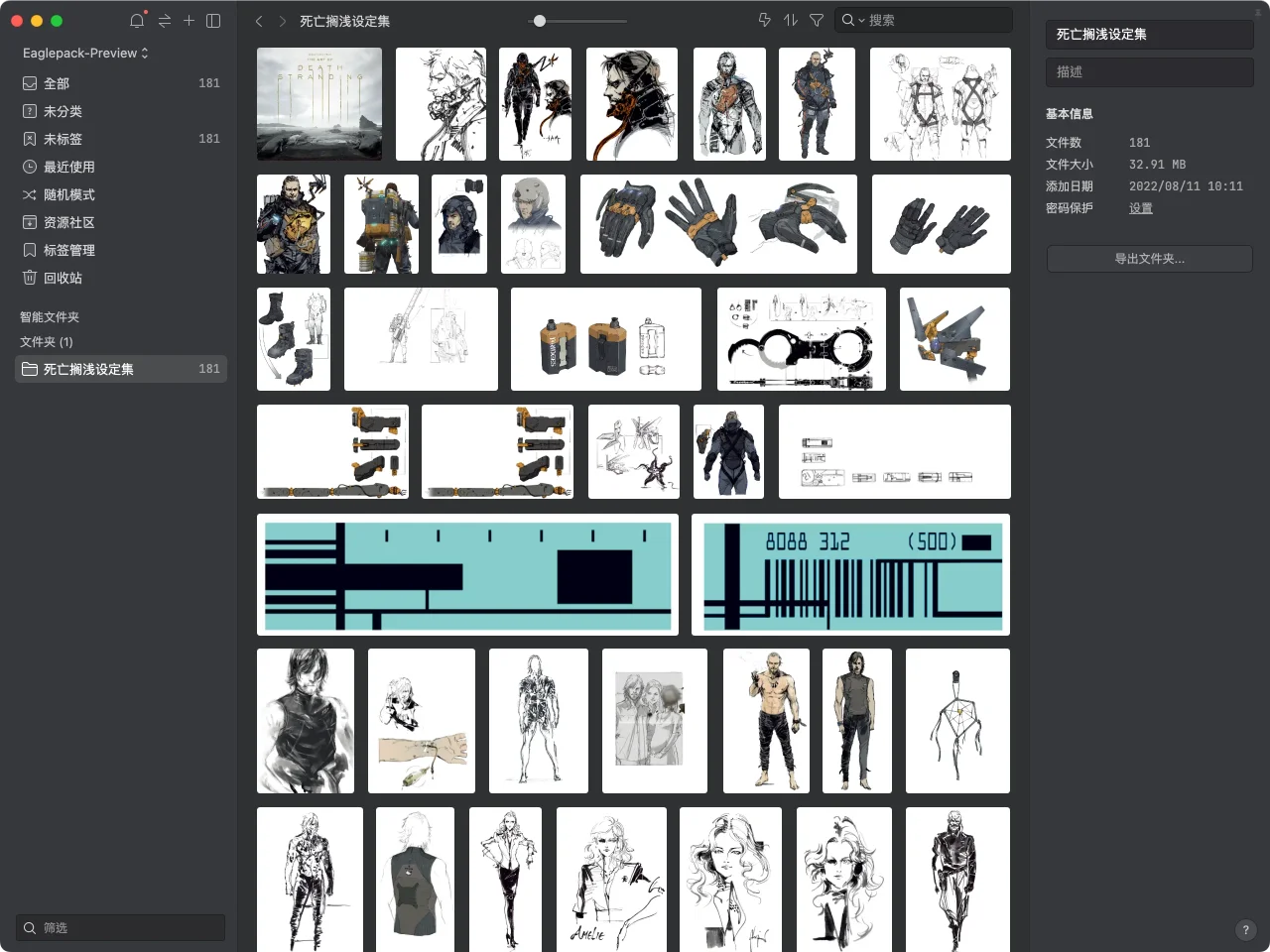Open 资源社区 in the sidebar

[121, 222]
